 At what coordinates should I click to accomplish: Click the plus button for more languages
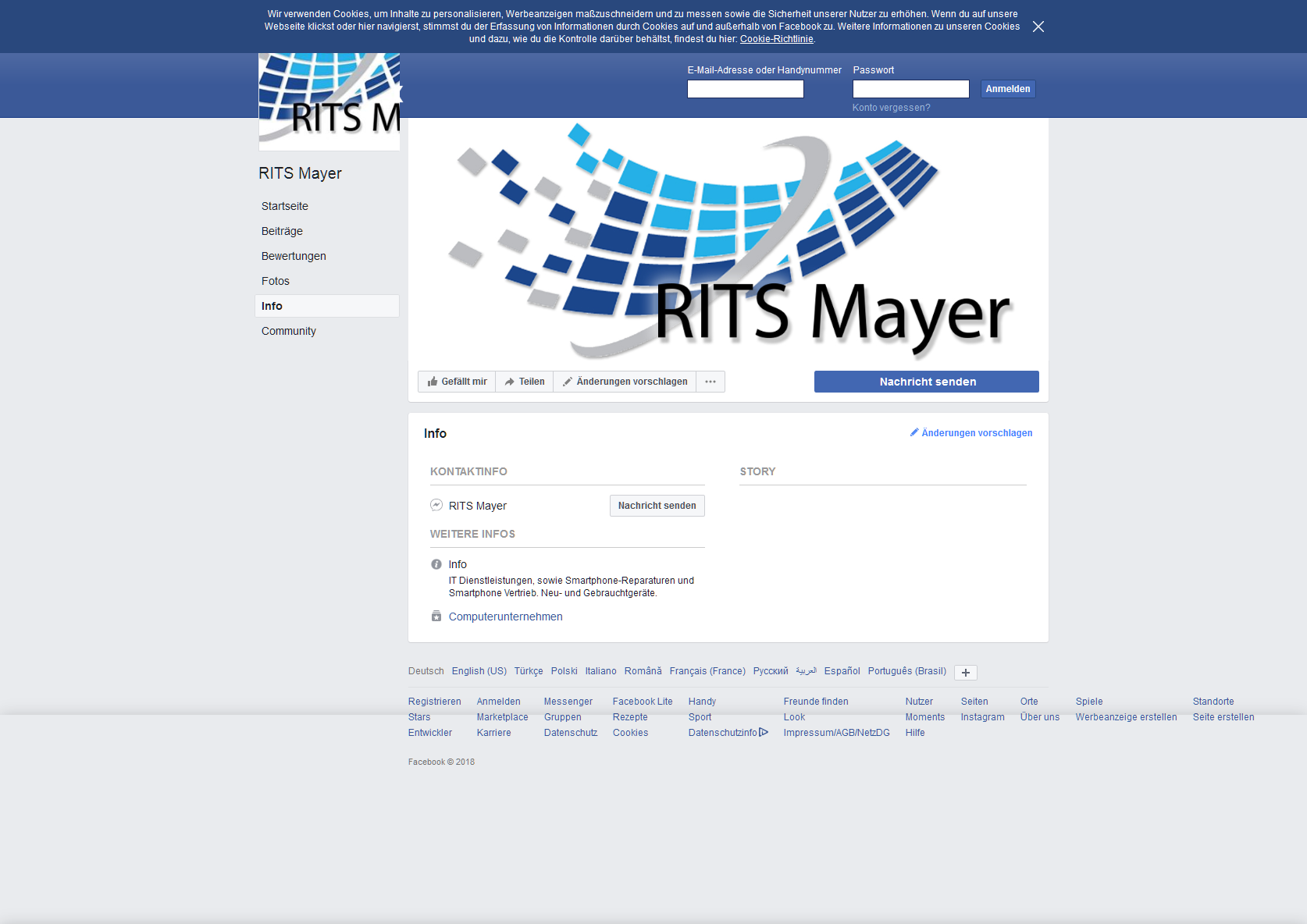(x=965, y=673)
